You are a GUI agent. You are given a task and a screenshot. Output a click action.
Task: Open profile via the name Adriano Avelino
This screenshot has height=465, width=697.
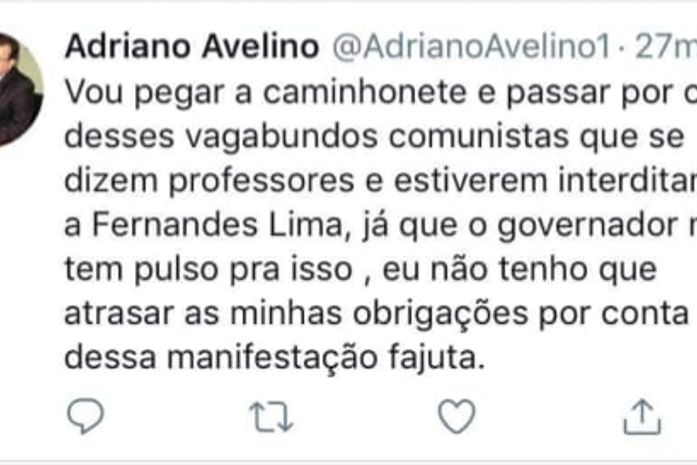click(192, 46)
